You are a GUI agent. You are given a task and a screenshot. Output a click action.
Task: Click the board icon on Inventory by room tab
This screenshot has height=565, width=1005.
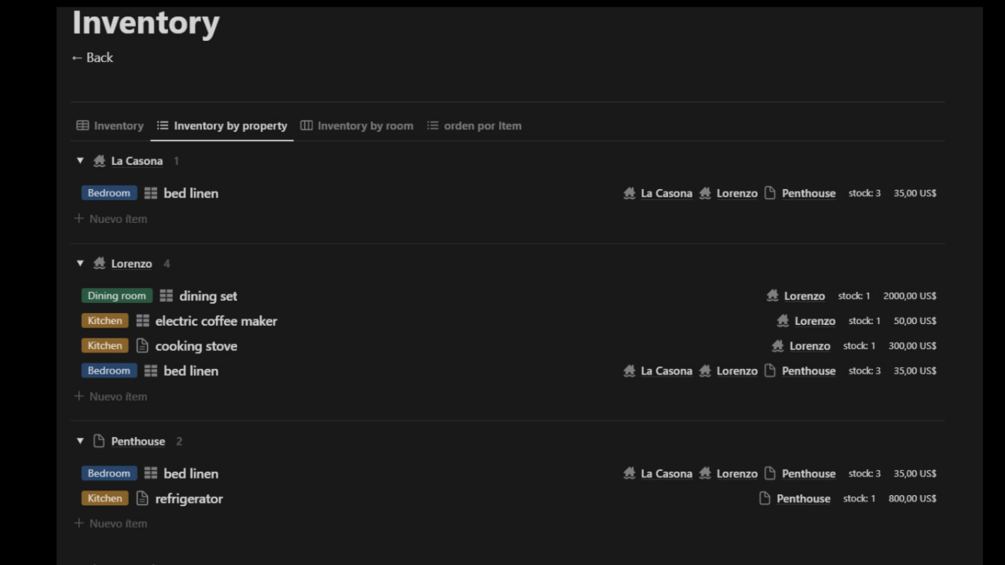[307, 126]
